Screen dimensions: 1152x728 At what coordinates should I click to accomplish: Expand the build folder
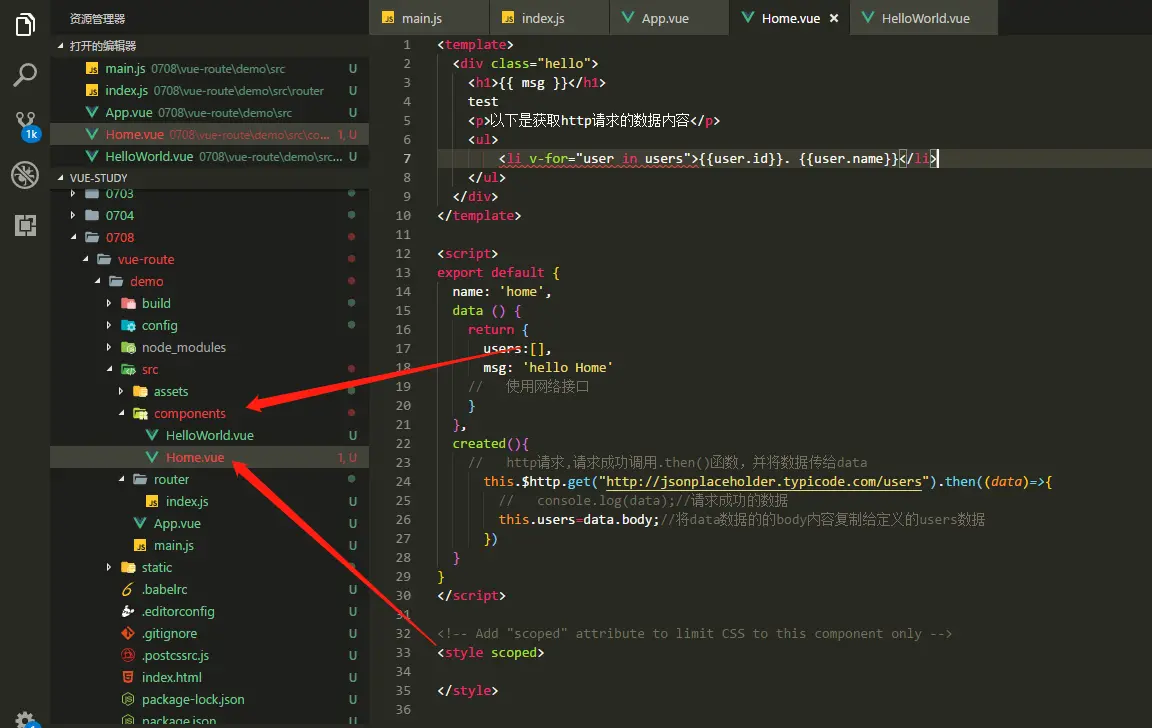[x=209, y=303]
